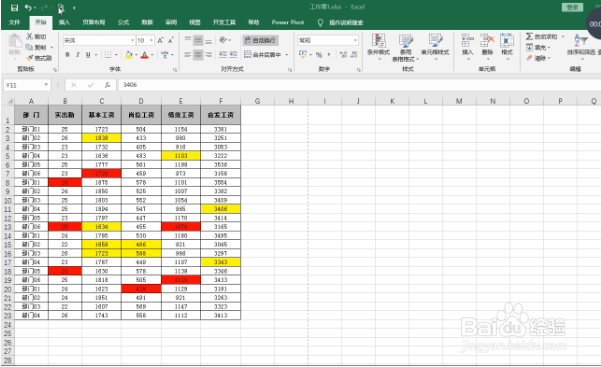Click the Accounting Number Format icon
Viewport: 601px width, 367px height.
[x=303, y=55]
